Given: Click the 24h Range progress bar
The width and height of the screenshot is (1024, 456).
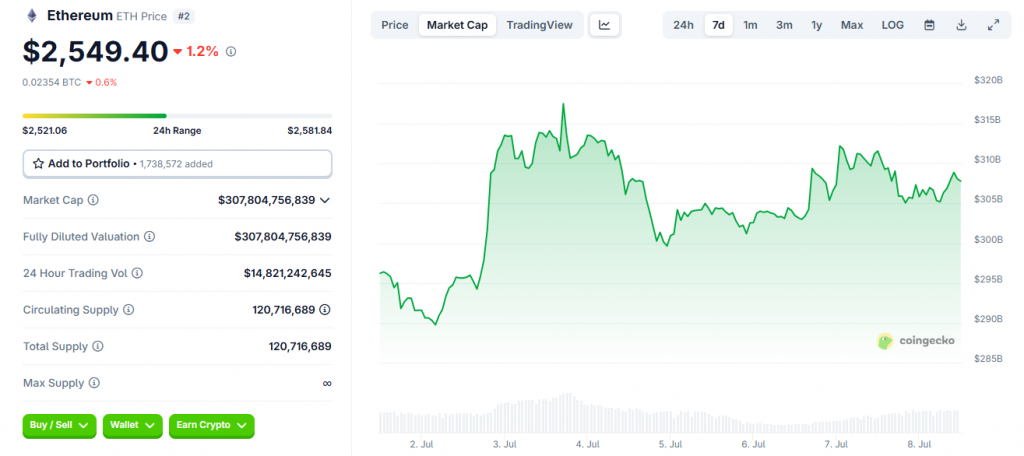Looking at the screenshot, I should pyautogui.click(x=177, y=116).
